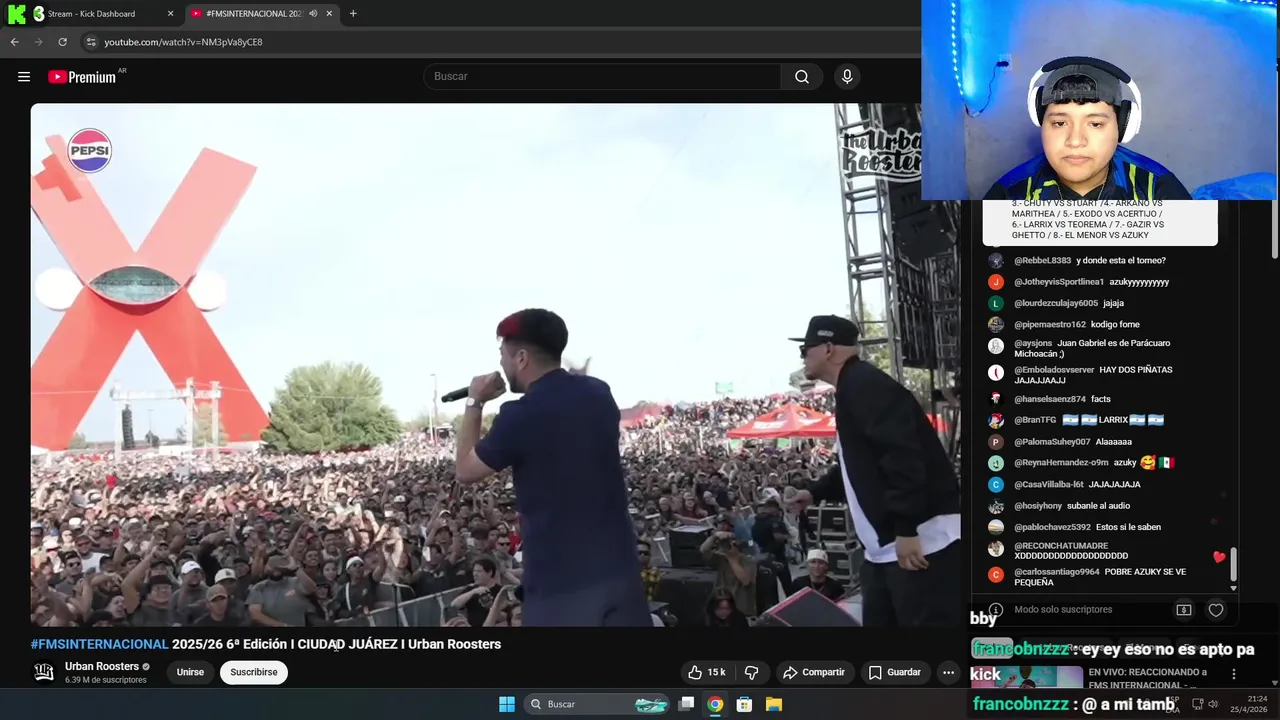View site information icon in address bar

point(91,42)
